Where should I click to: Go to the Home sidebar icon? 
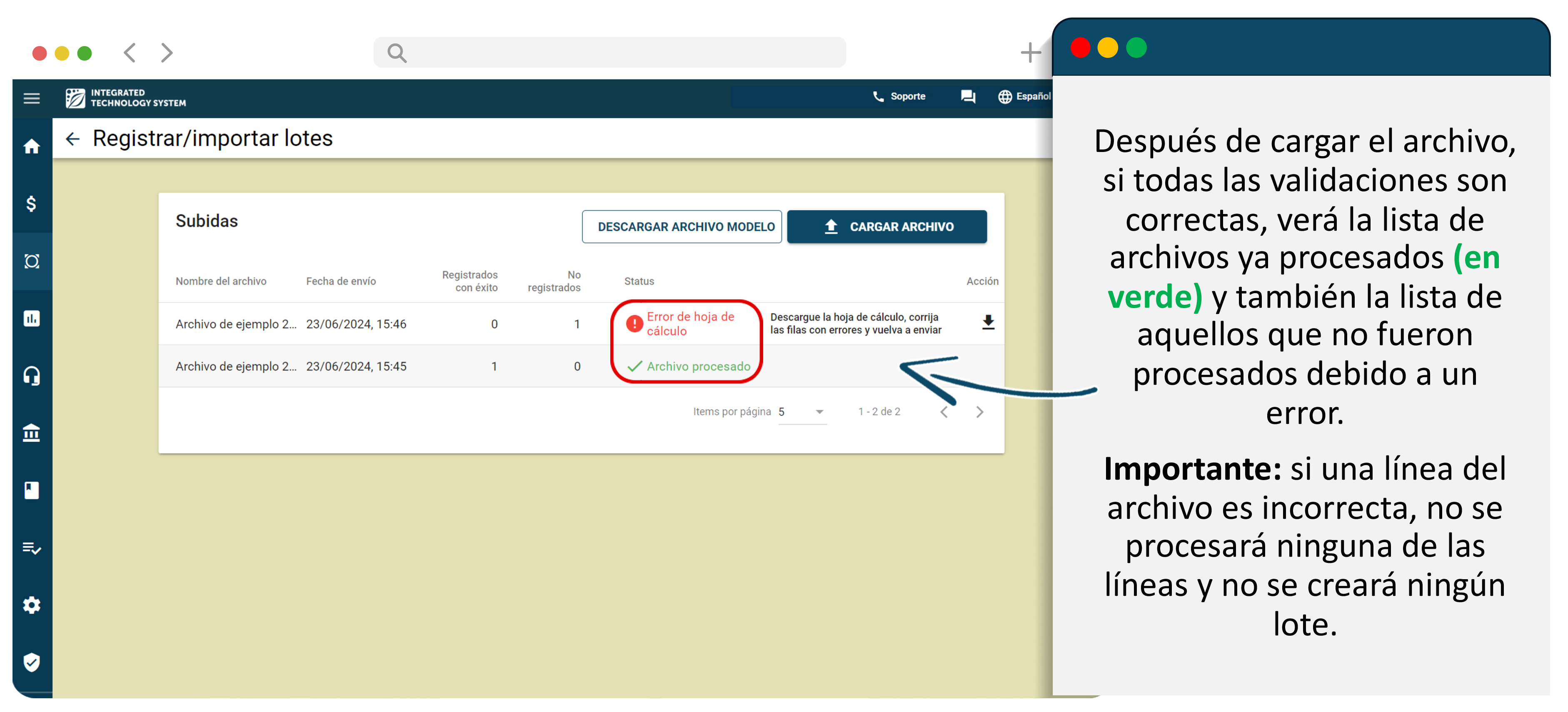32,147
